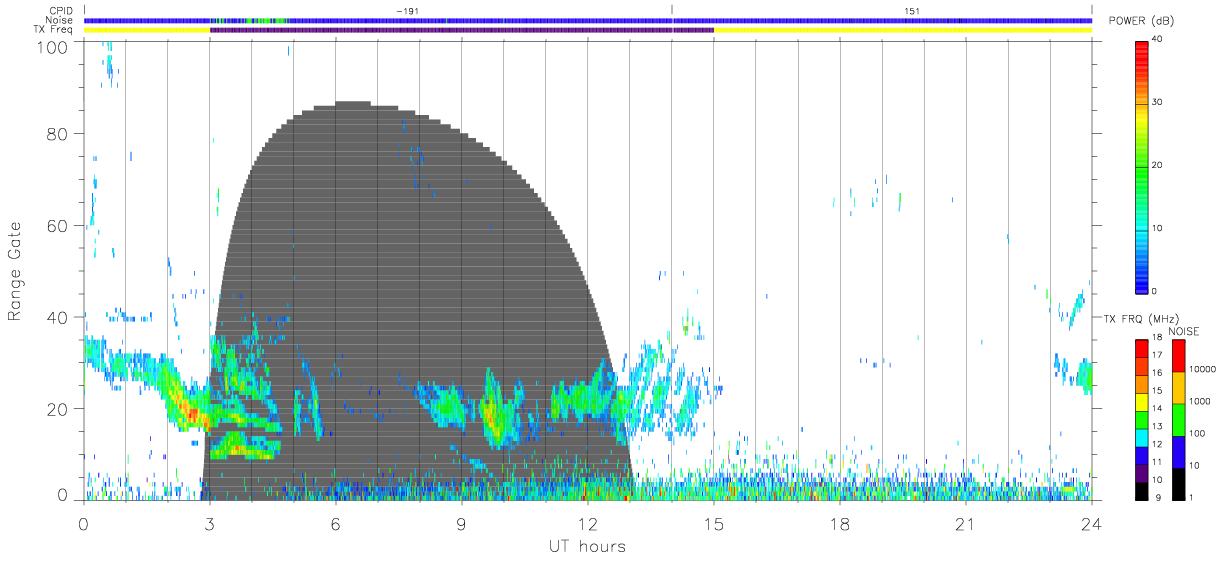Click Range Gate axis tick 60
This screenshot has width=1228, height=567.
[58, 226]
